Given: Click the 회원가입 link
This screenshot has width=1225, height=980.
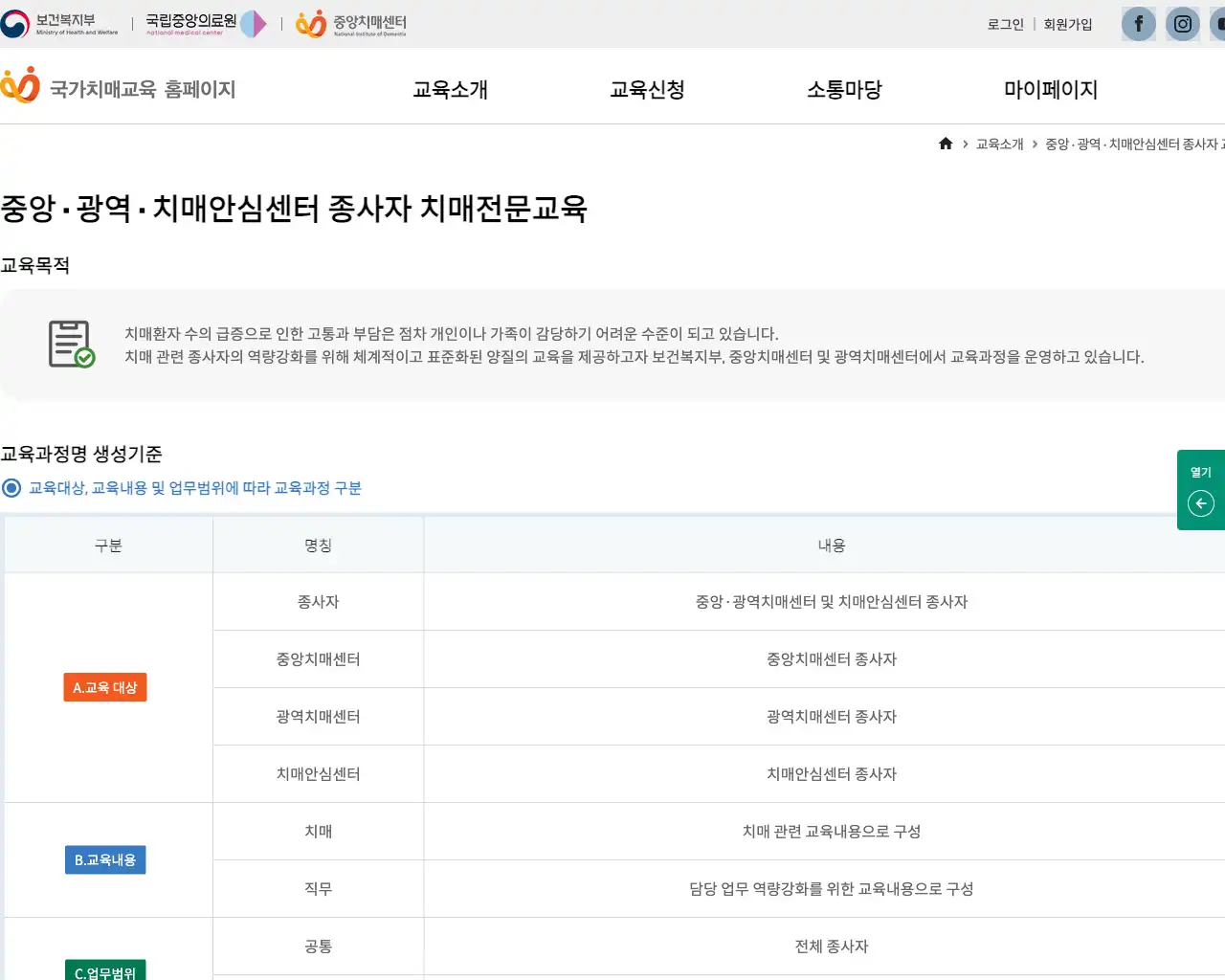Looking at the screenshot, I should click(x=1068, y=24).
